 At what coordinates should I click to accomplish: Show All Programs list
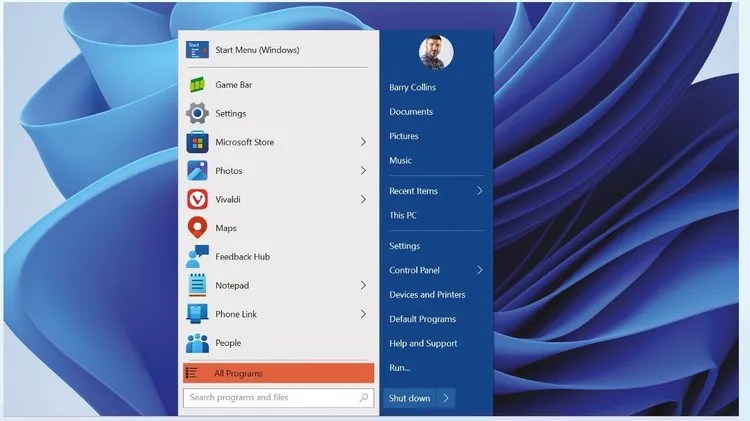[x=278, y=373]
